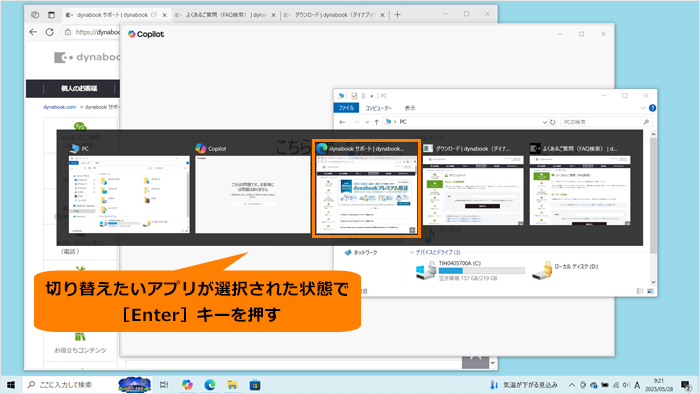Click the PCの検索 search field
This screenshot has width=700, height=394.
point(606,122)
